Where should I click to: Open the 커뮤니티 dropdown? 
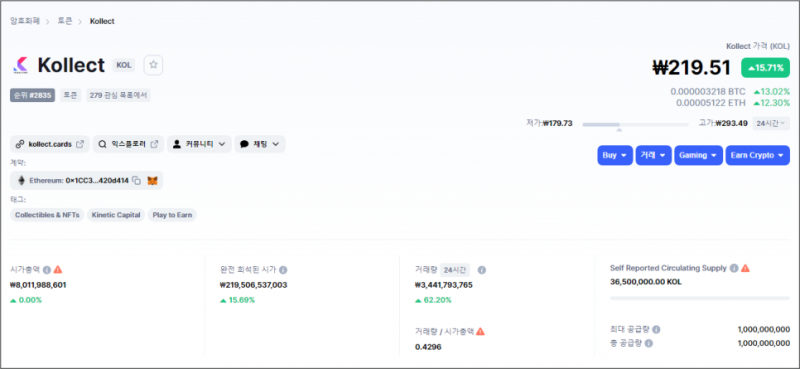[x=199, y=144]
